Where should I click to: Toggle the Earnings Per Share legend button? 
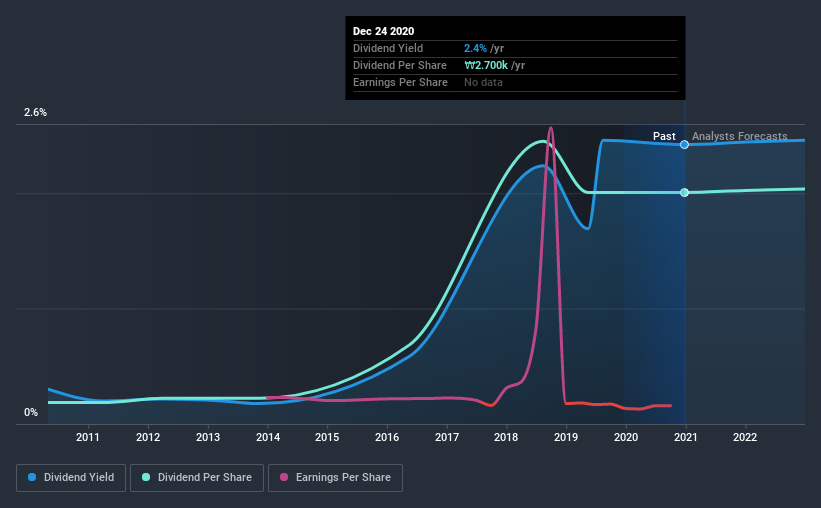tap(335, 478)
